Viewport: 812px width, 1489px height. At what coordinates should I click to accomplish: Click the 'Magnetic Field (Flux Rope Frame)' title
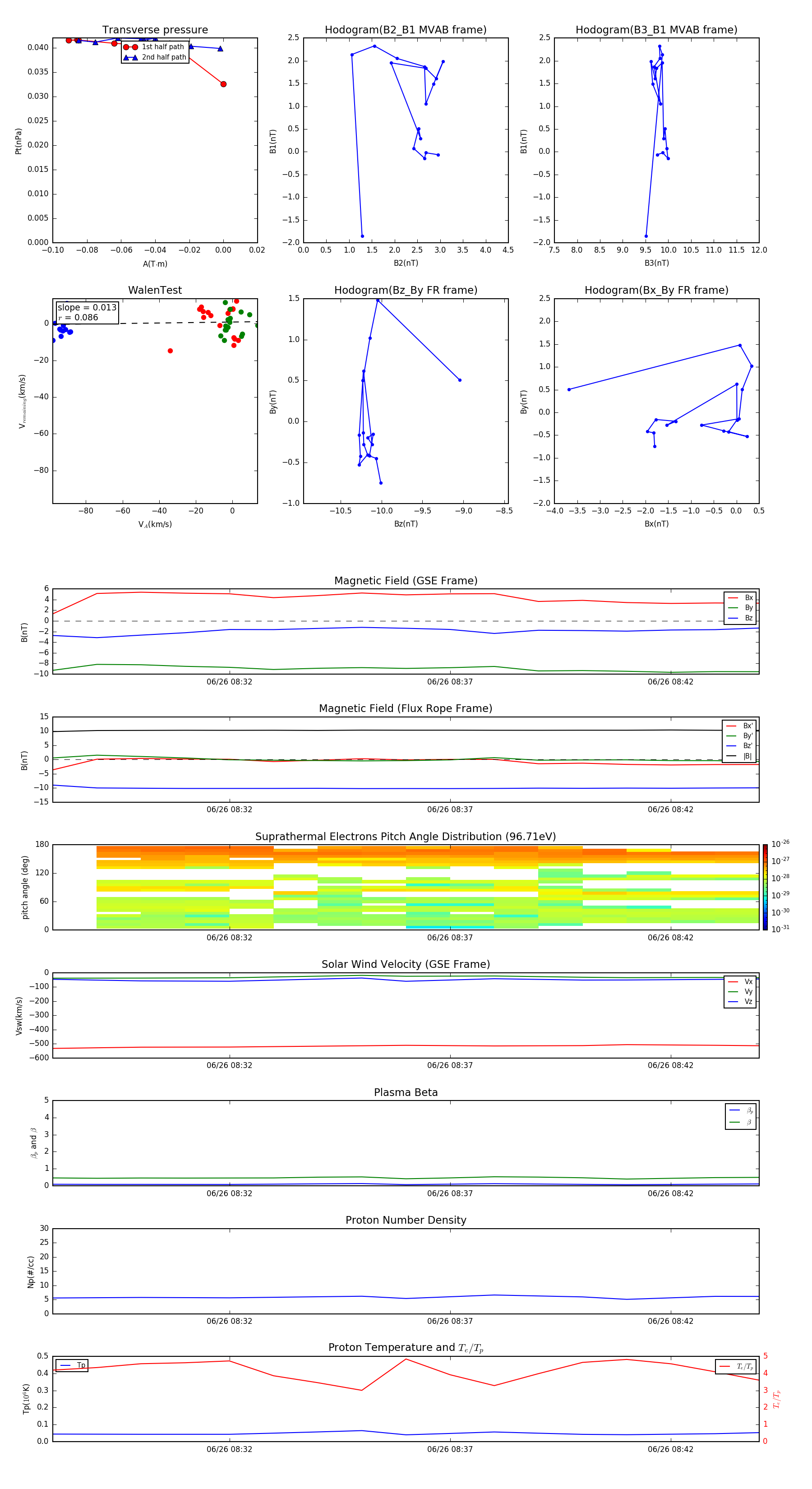pos(406,709)
